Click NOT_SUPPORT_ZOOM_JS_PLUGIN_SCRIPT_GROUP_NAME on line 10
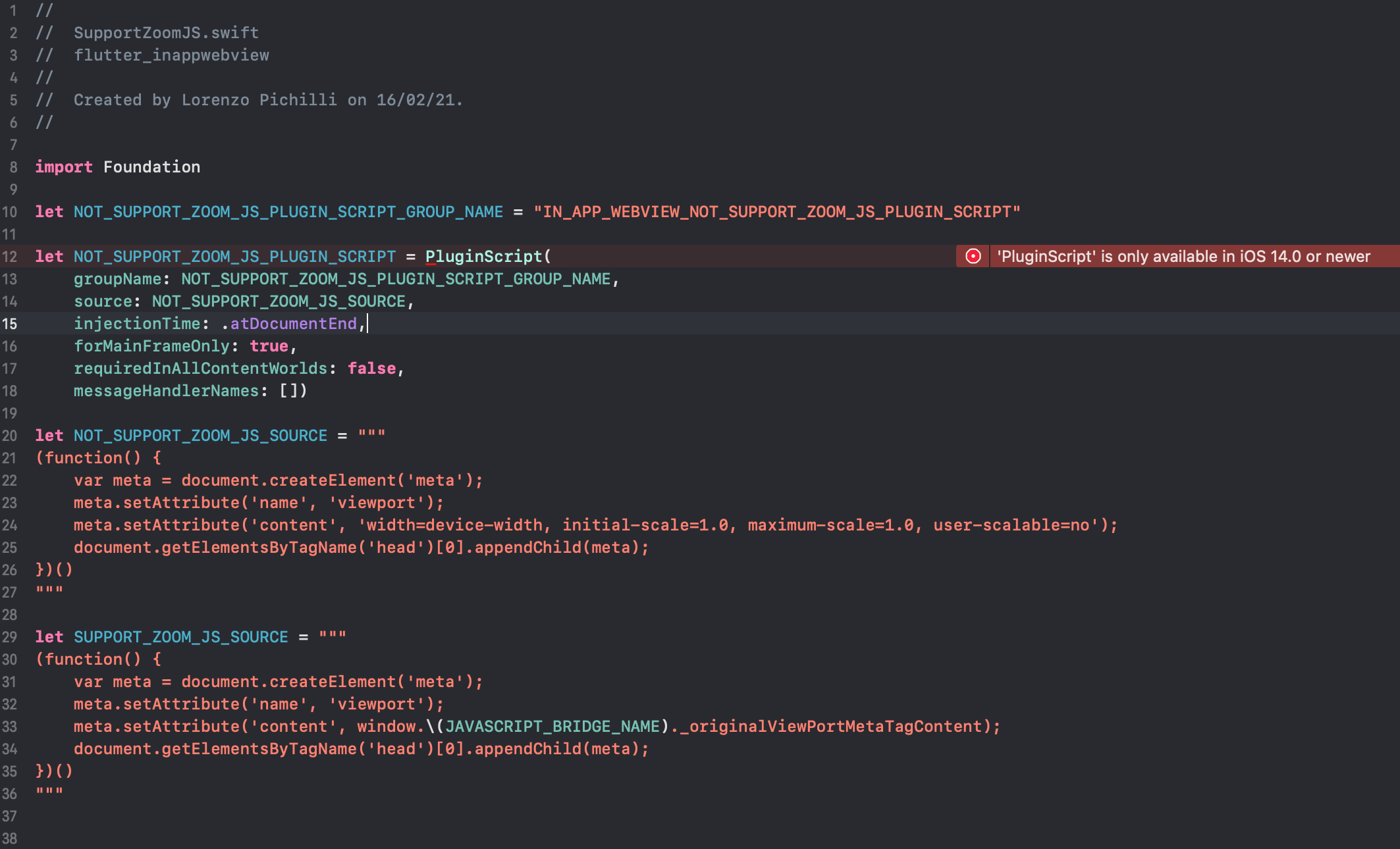1400x849 pixels. pos(286,212)
